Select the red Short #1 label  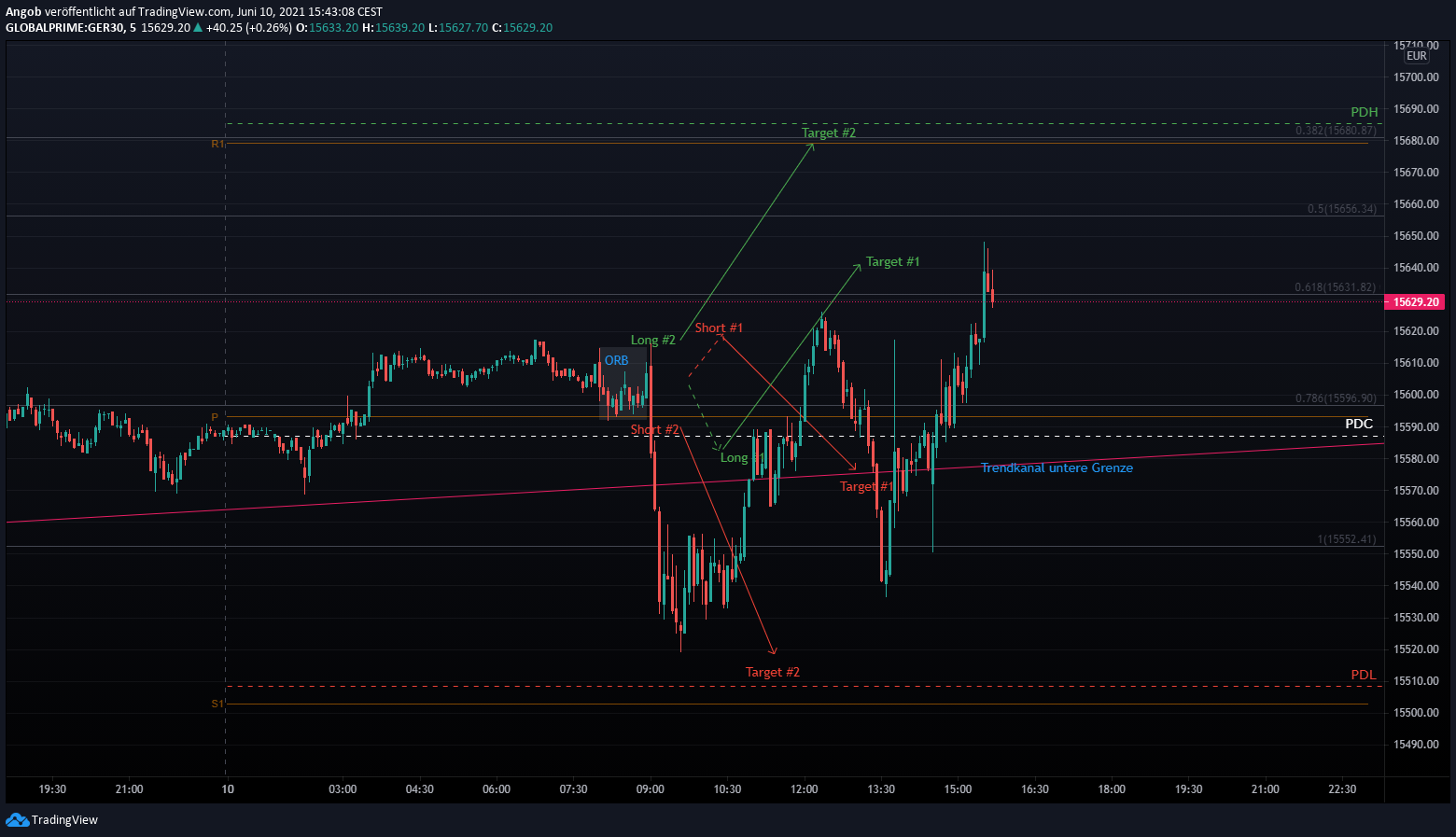click(719, 328)
